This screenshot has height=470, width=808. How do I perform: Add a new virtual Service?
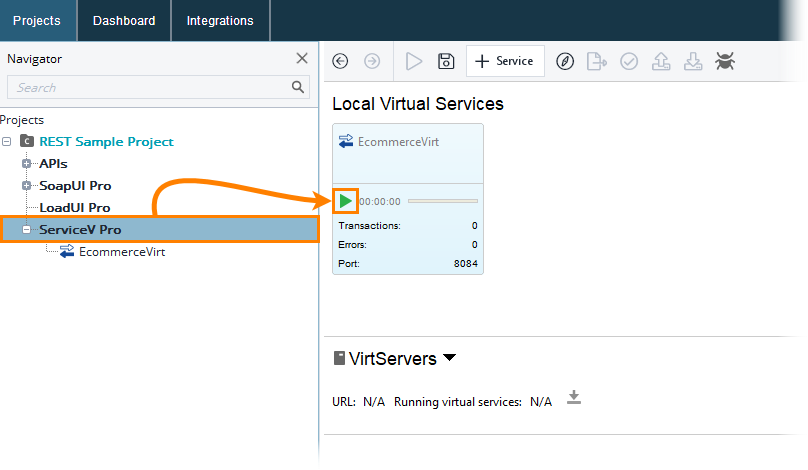(x=505, y=61)
